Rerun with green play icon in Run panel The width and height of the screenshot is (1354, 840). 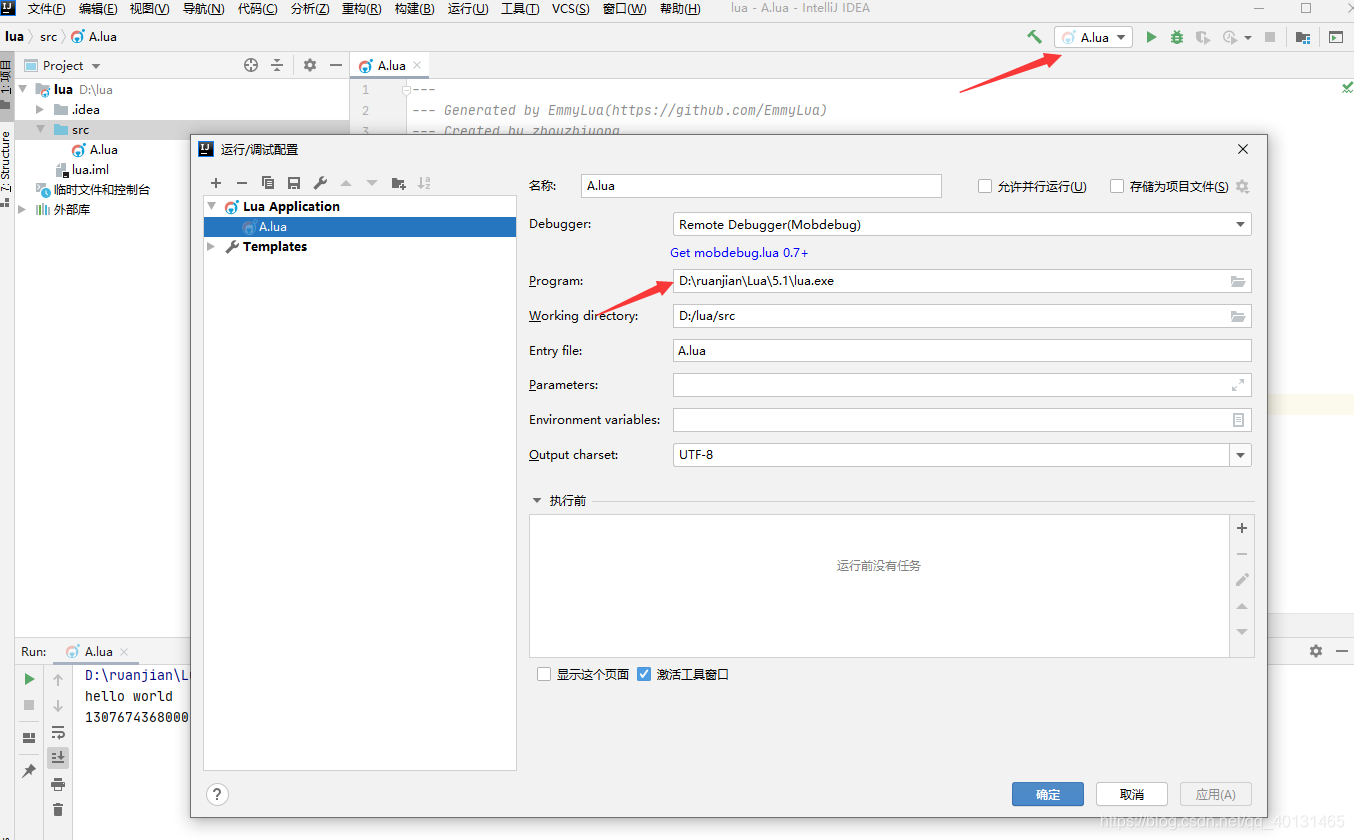pos(29,679)
